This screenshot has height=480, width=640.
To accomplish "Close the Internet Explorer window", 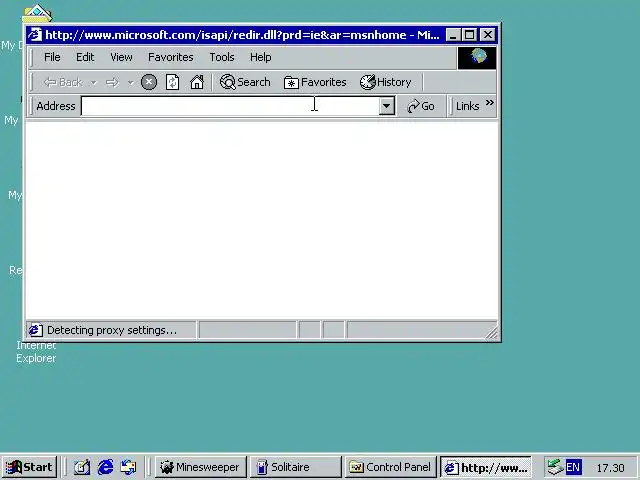I will point(488,35).
